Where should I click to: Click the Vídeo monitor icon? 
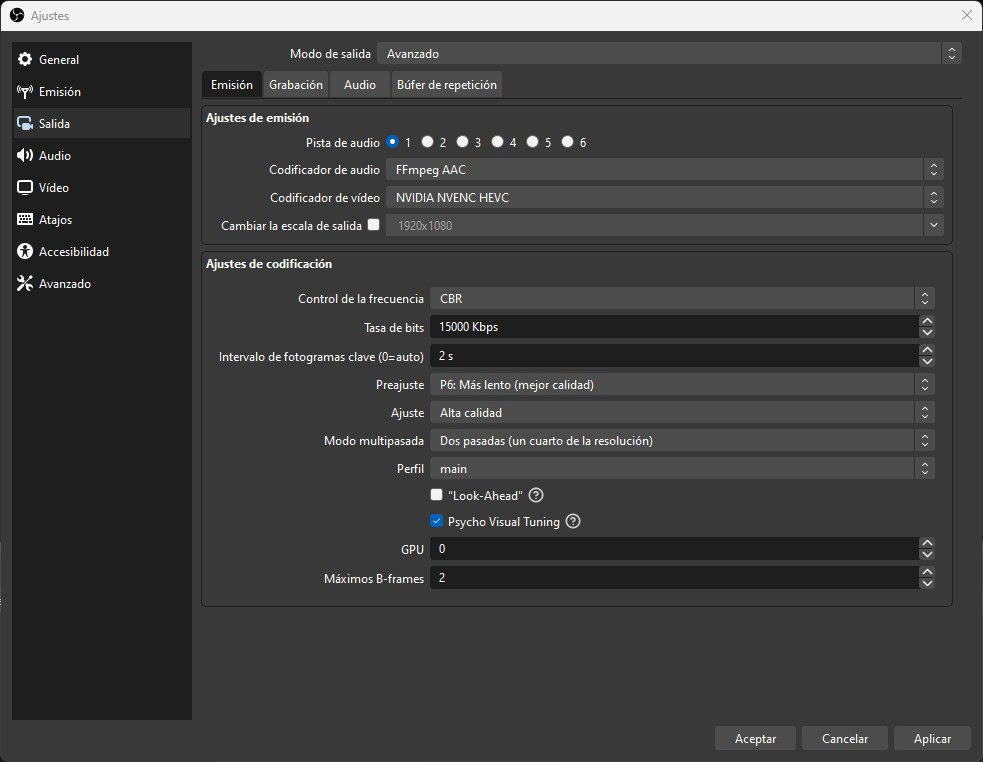(25, 188)
